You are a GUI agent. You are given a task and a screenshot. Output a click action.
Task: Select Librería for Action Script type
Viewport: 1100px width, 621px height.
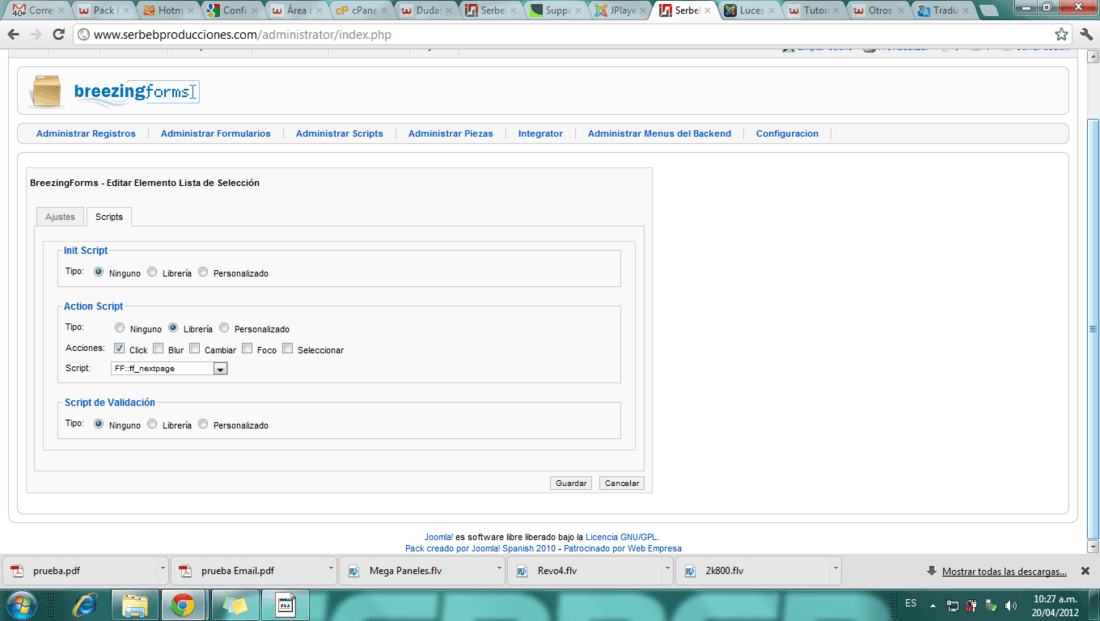(173, 328)
